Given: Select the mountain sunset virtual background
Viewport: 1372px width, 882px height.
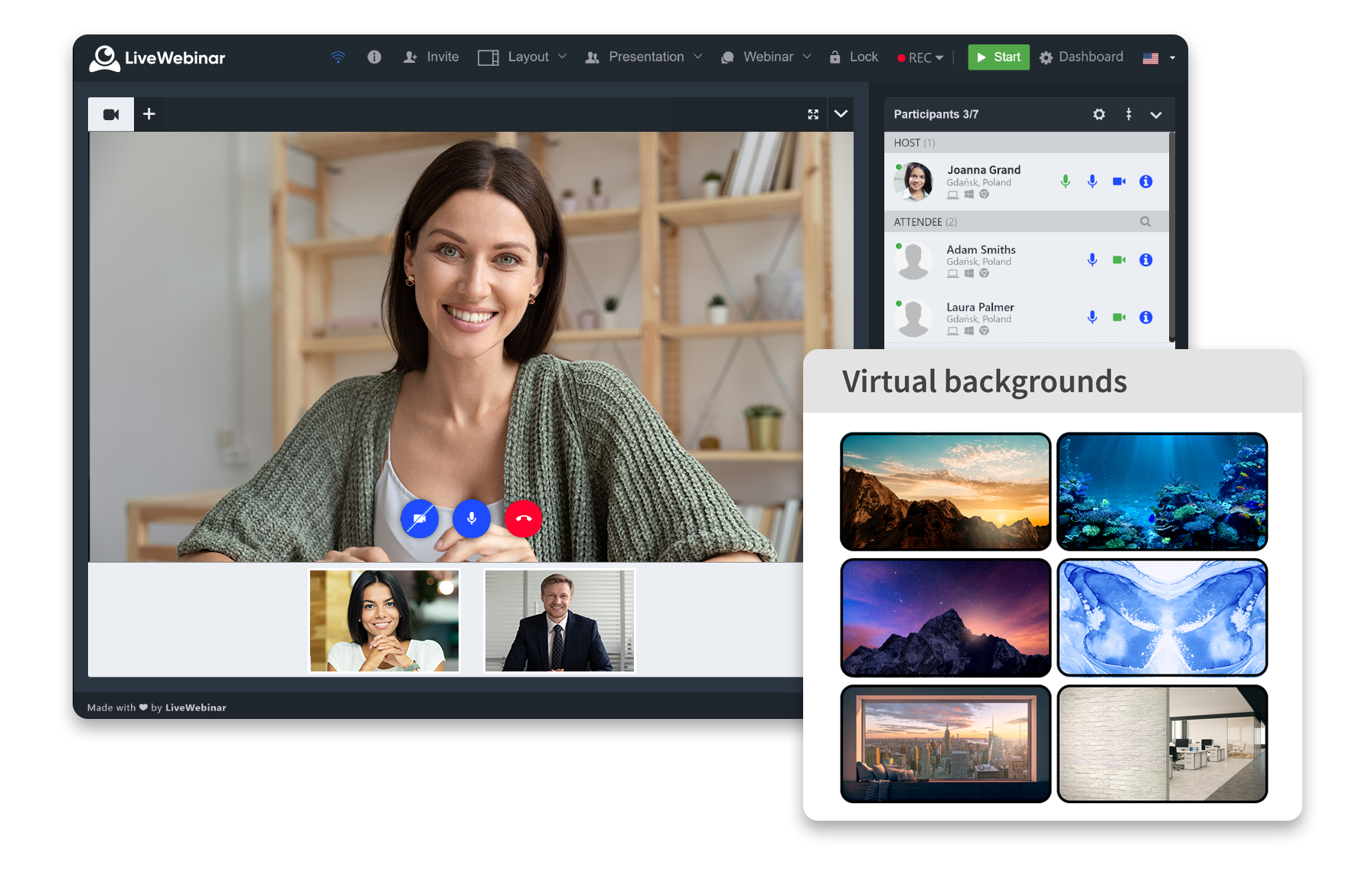Looking at the screenshot, I should [946, 492].
